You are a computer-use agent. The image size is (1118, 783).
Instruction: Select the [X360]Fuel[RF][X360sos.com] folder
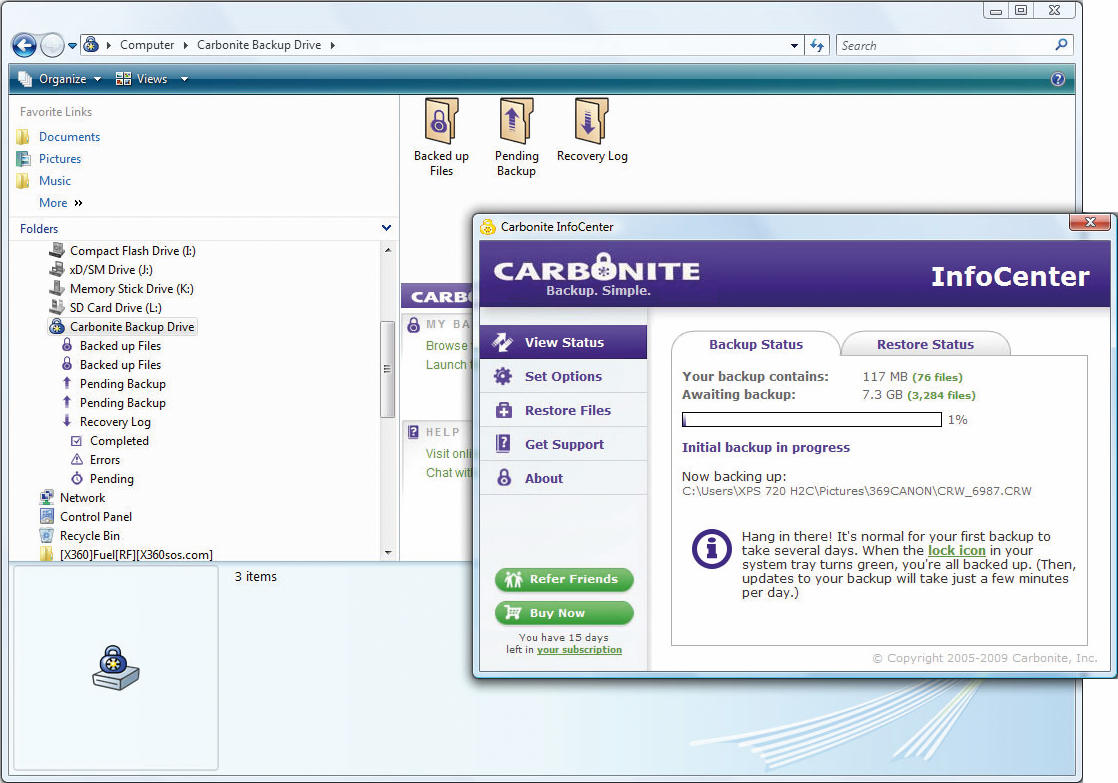[x=135, y=554]
